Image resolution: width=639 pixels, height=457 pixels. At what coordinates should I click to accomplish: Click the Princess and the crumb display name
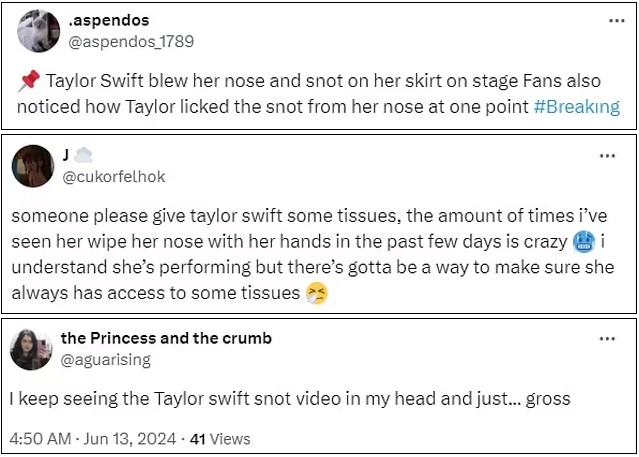coord(166,338)
